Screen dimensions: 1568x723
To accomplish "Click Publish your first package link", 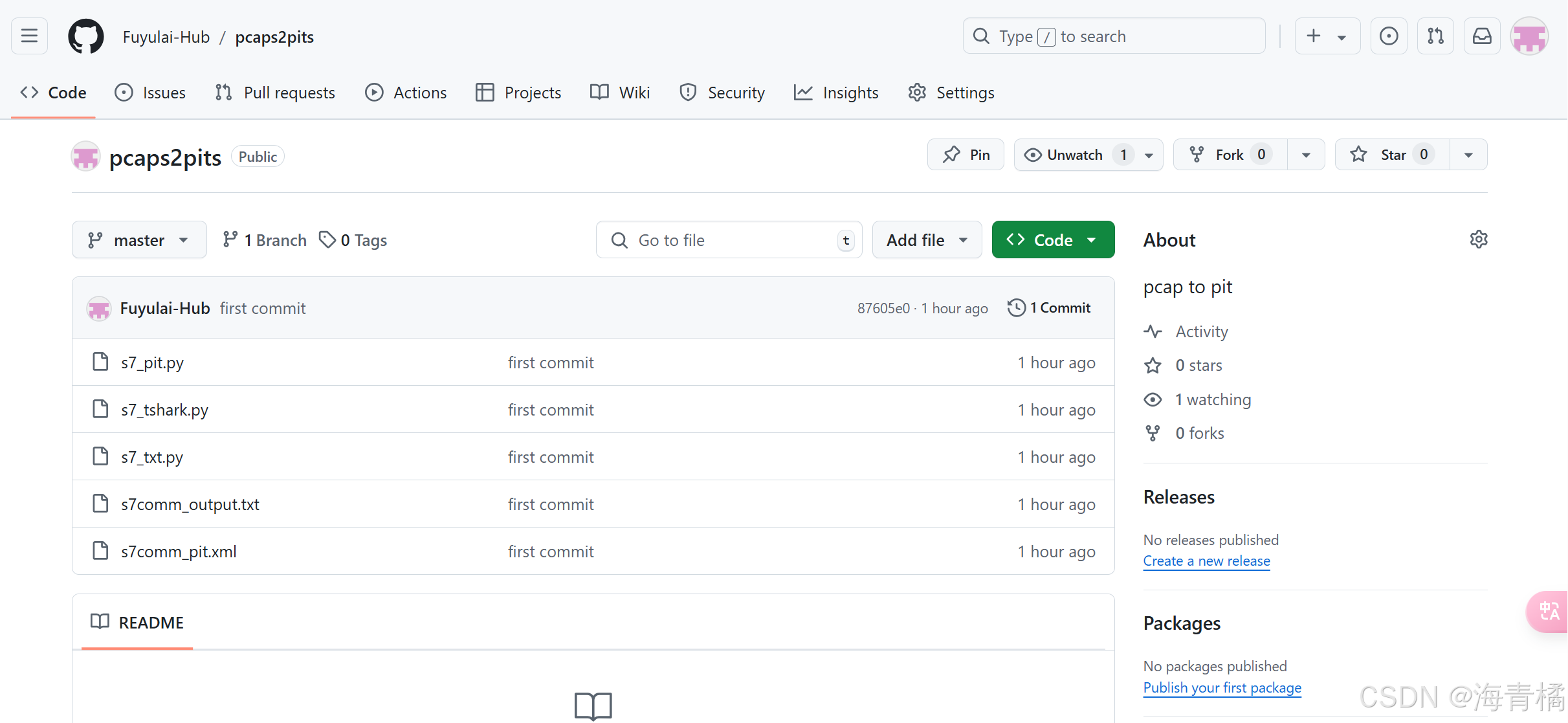I will [x=1222, y=687].
